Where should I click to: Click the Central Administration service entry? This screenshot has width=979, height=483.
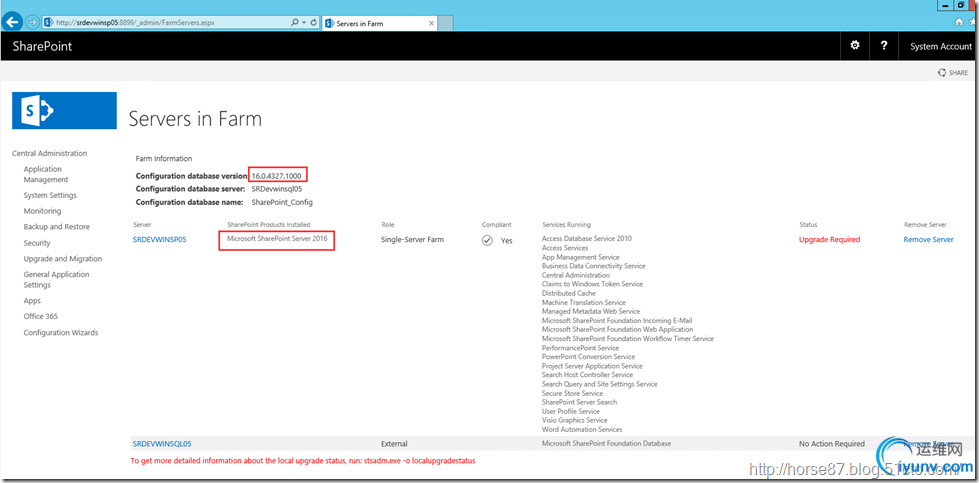pyautogui.click(x=576, y=275)
